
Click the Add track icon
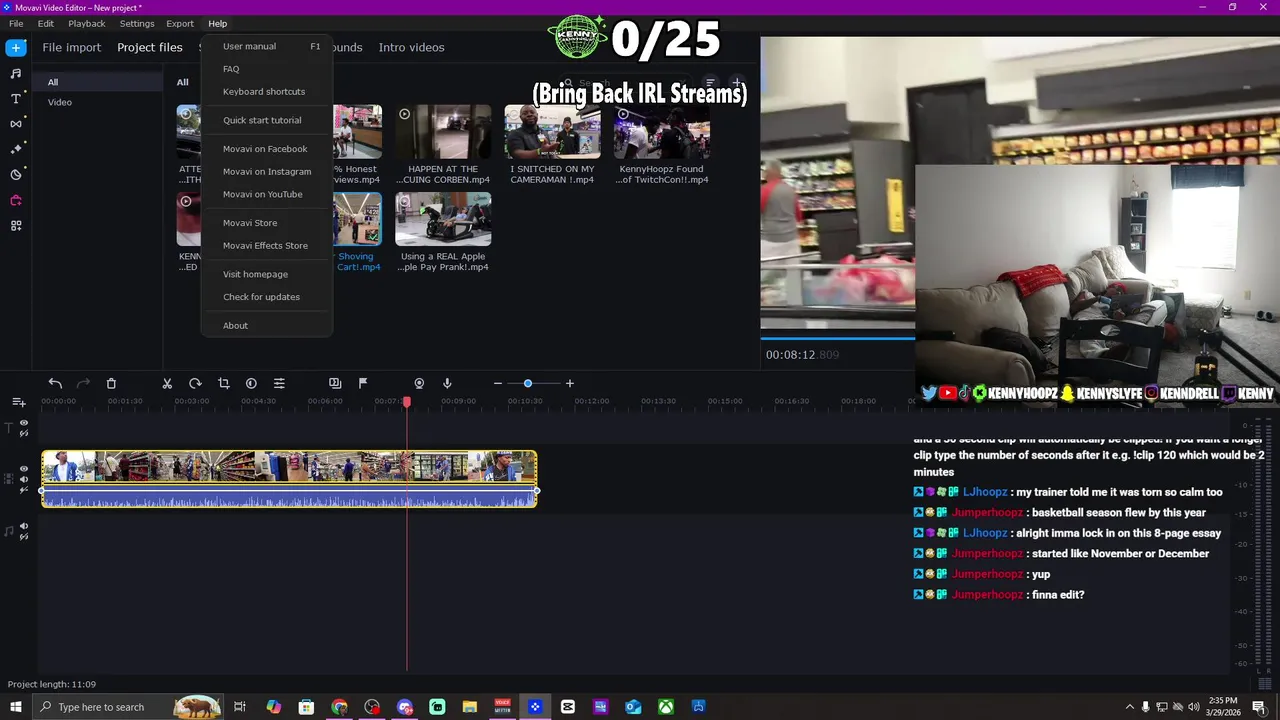click(x=18, y=402)
